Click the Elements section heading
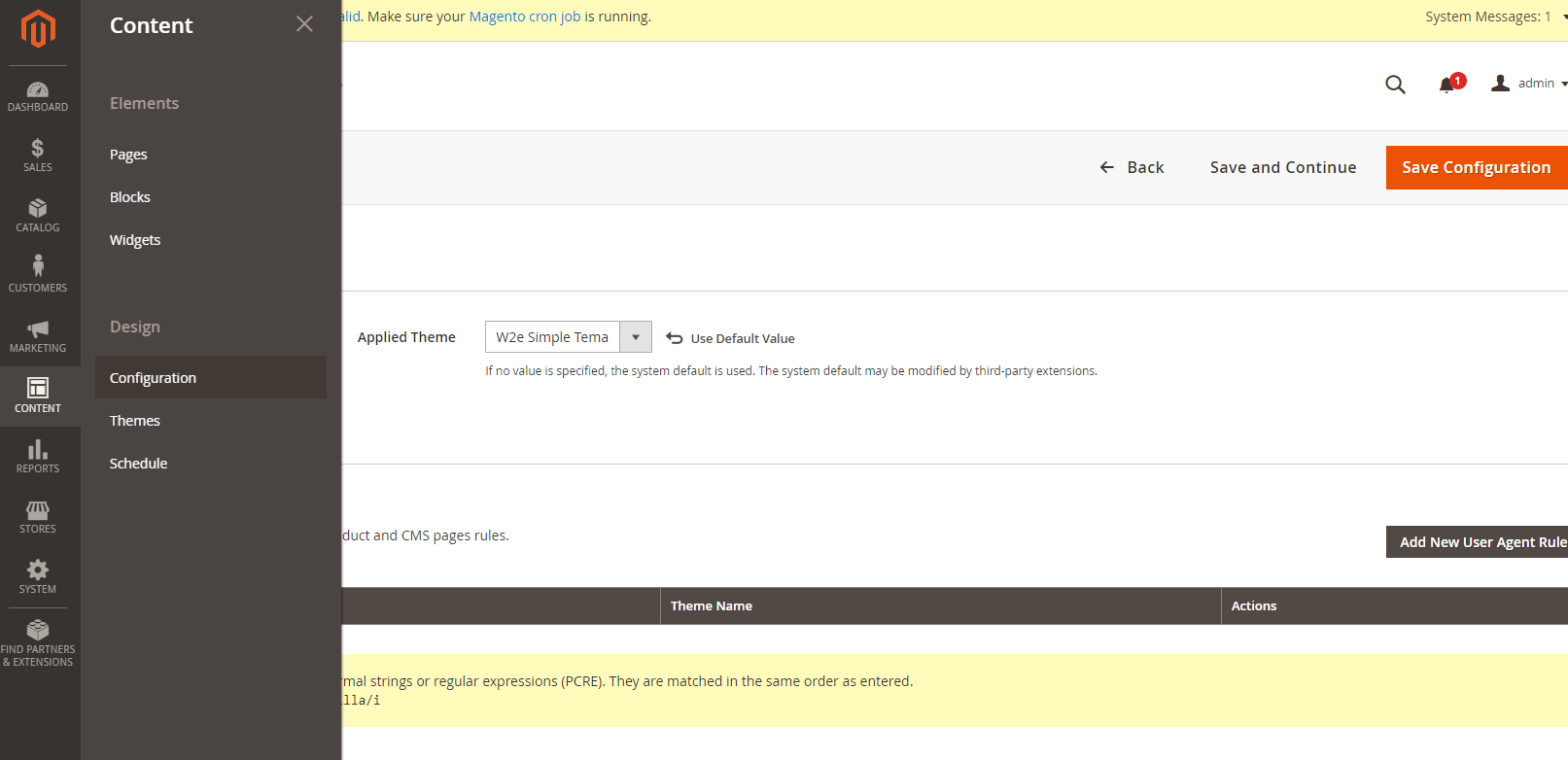The image size is (1568, 760). (x=144, y=103)
